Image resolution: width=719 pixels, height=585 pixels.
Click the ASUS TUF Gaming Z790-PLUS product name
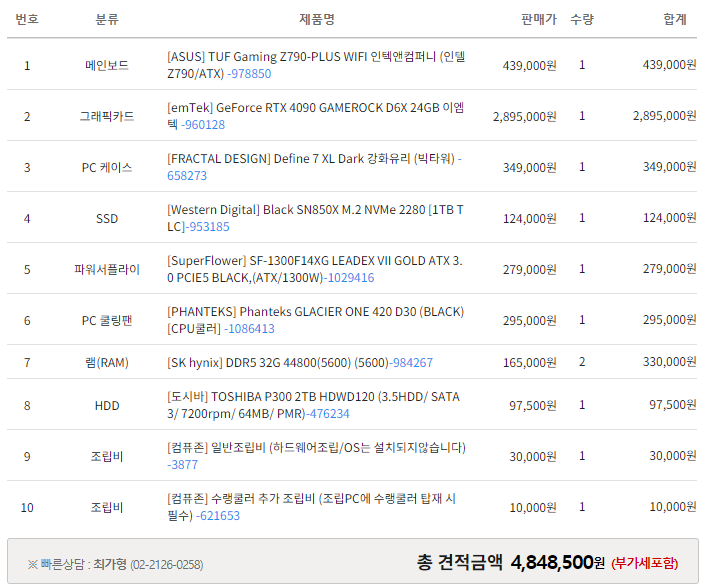click(x=316, y=65)
